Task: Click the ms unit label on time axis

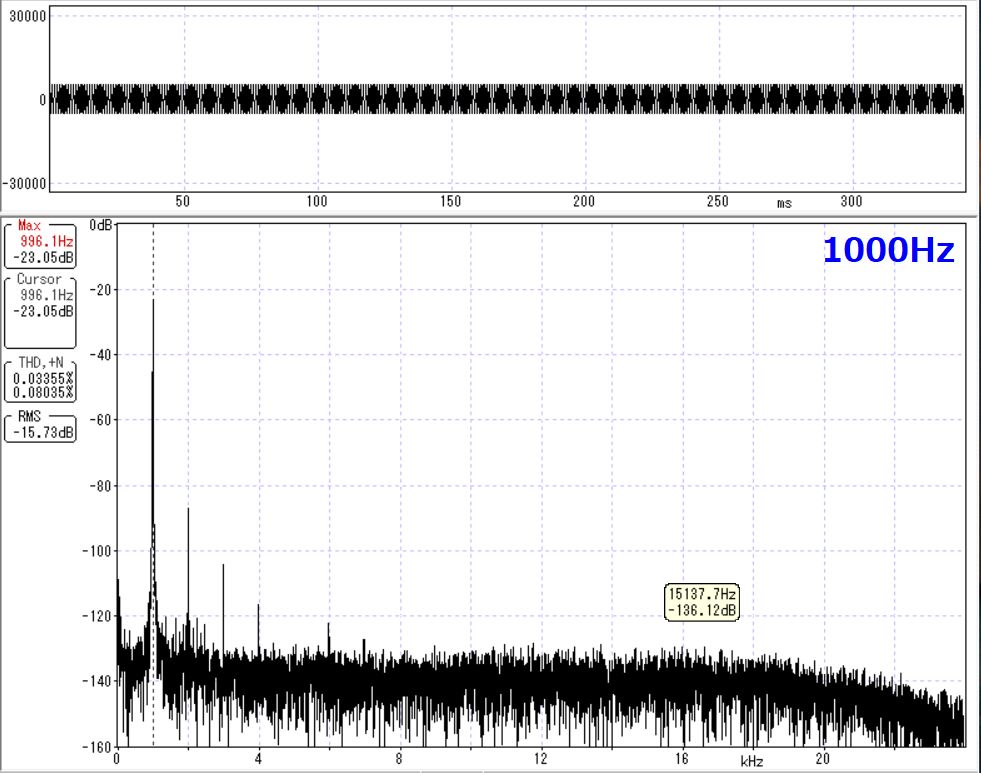Action: (784, 203)
